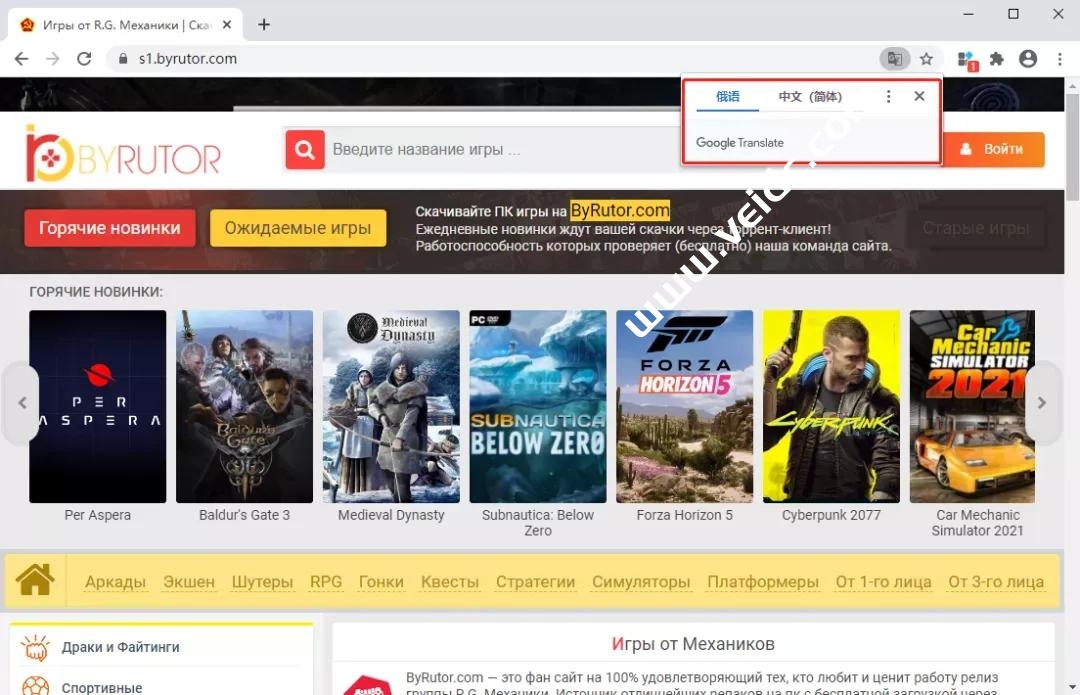The height and width of the screenshot is (695, 1080).
Task: Click the Cyberpunk 2077 title text
Action: point(831,515)
